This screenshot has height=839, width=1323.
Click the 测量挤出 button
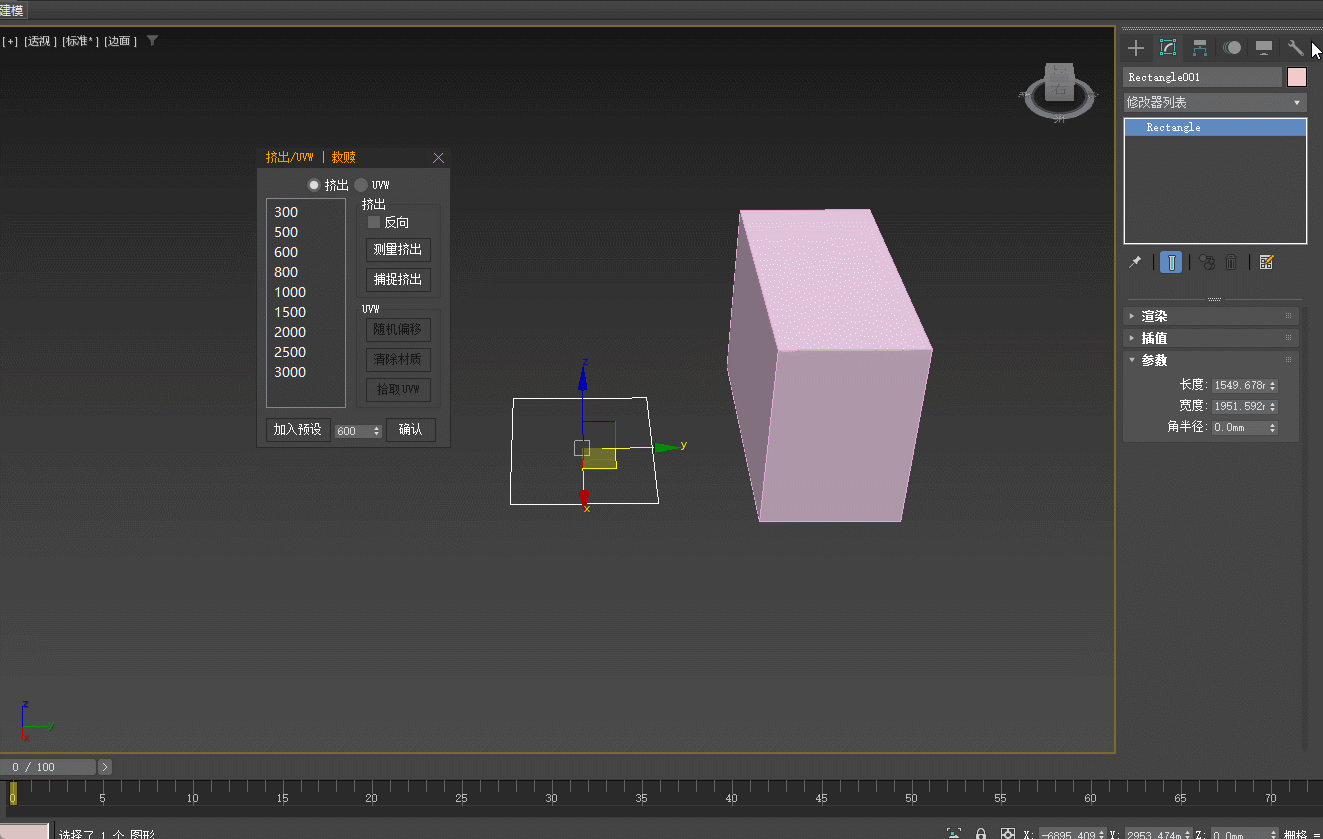click(x=398, y=249)
